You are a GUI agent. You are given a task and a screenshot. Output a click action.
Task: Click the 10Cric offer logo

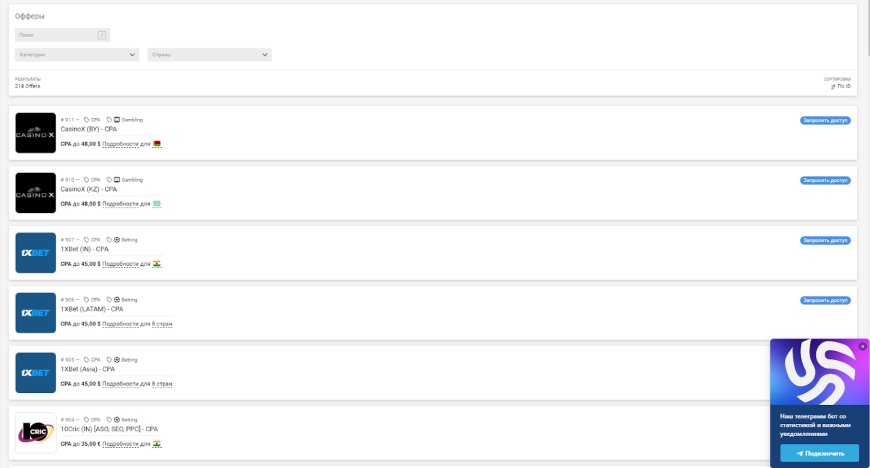pos(36,432)
